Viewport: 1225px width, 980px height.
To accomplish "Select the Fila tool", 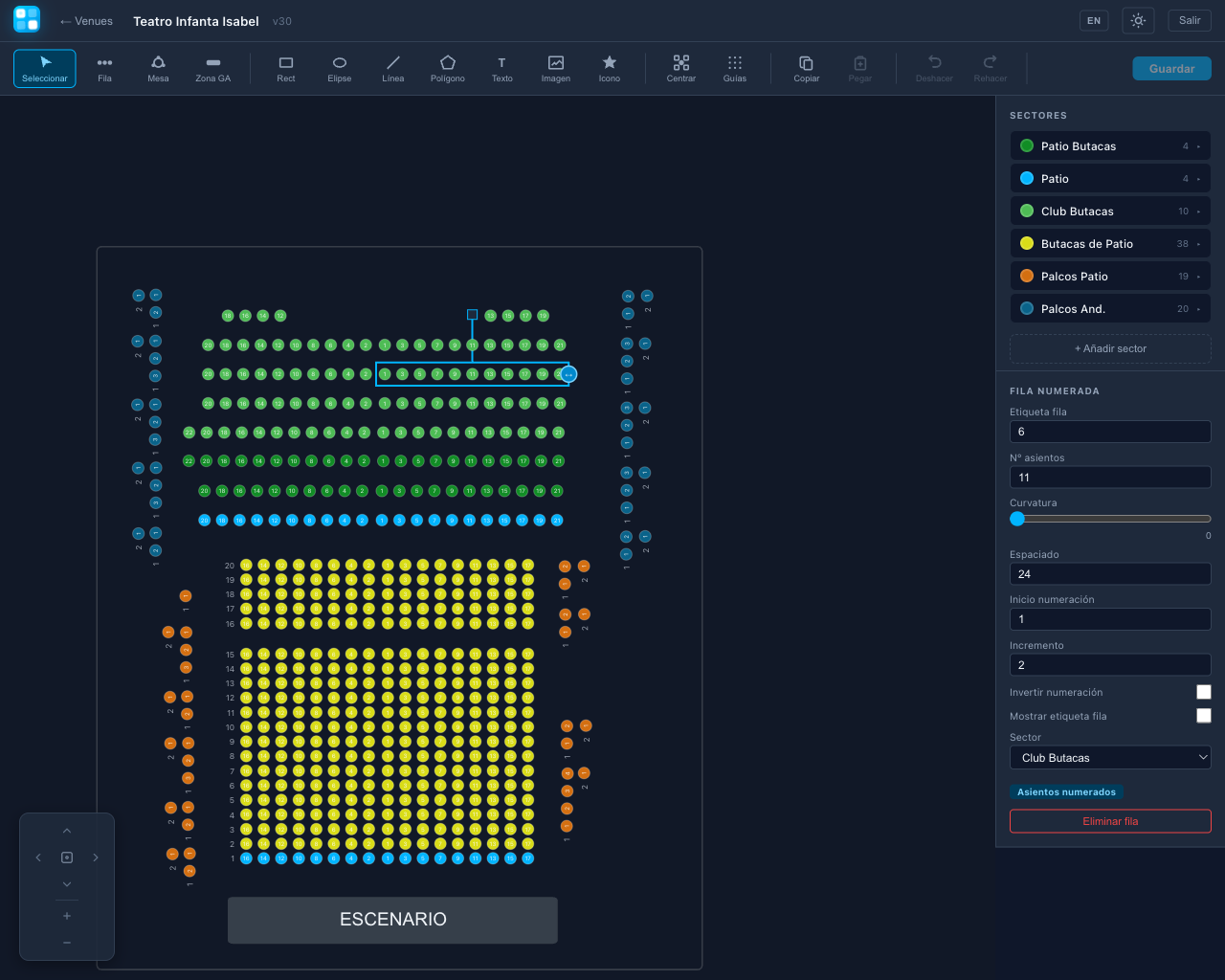I will pyautogui.click(x=104, y=68).
